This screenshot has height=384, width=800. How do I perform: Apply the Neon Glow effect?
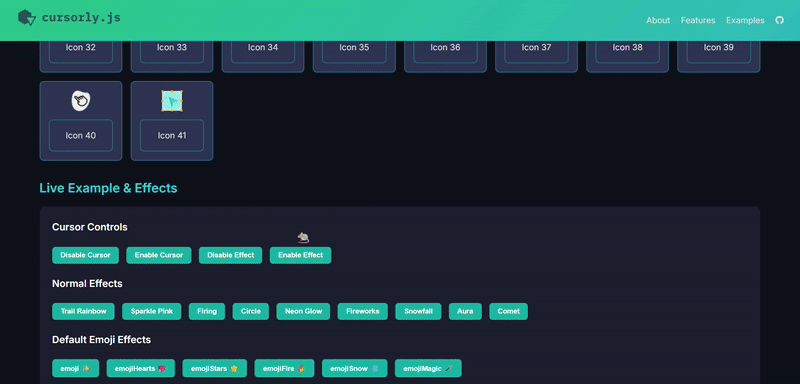coord(303,312)
